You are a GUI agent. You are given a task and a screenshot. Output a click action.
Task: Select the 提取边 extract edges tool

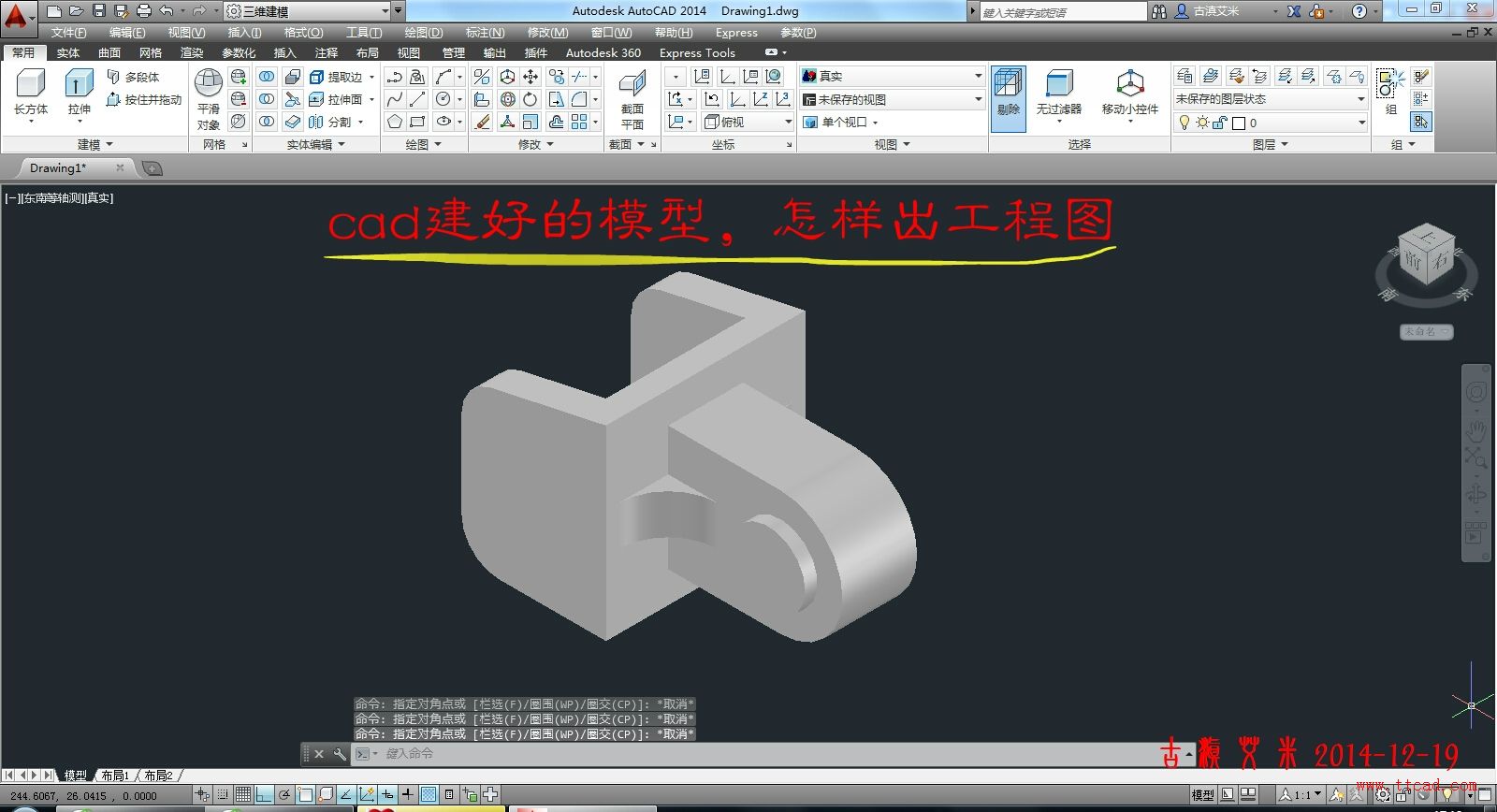click(342, 77)
